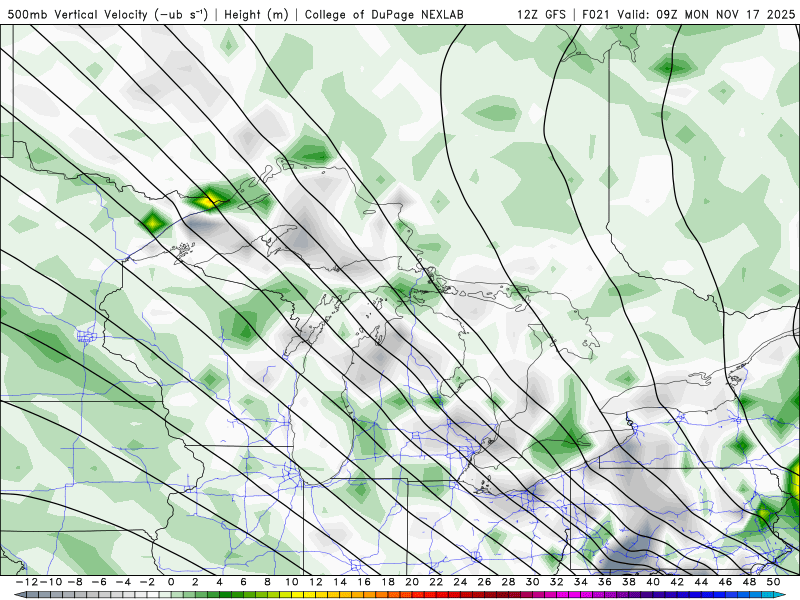Click the '10' value on the color scale
This screenshot has height=600, width=800.
click(x=291, y=582)
